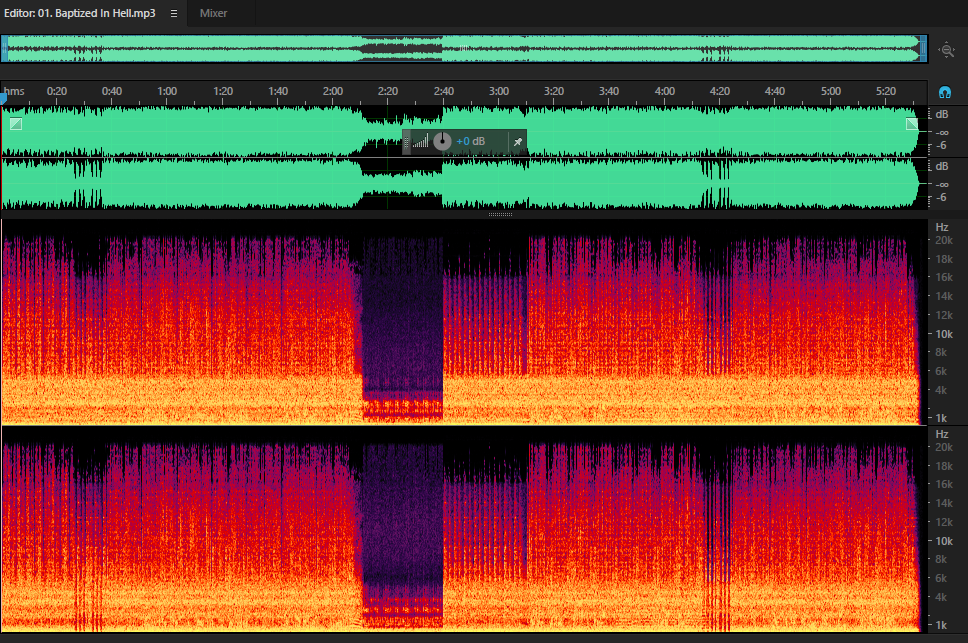Click the fade-out handle on the waveform
Viewport: 968px width, 643px height.
912,124
